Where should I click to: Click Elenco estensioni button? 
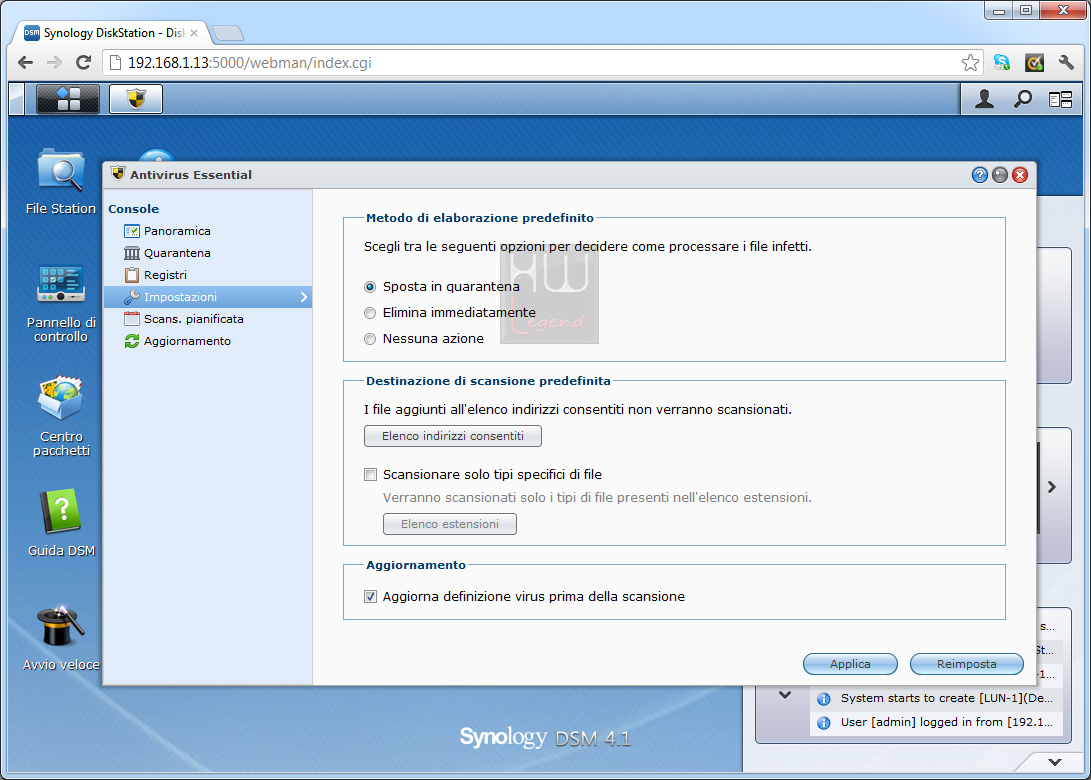pyautogui.click(x=449, y=524)
